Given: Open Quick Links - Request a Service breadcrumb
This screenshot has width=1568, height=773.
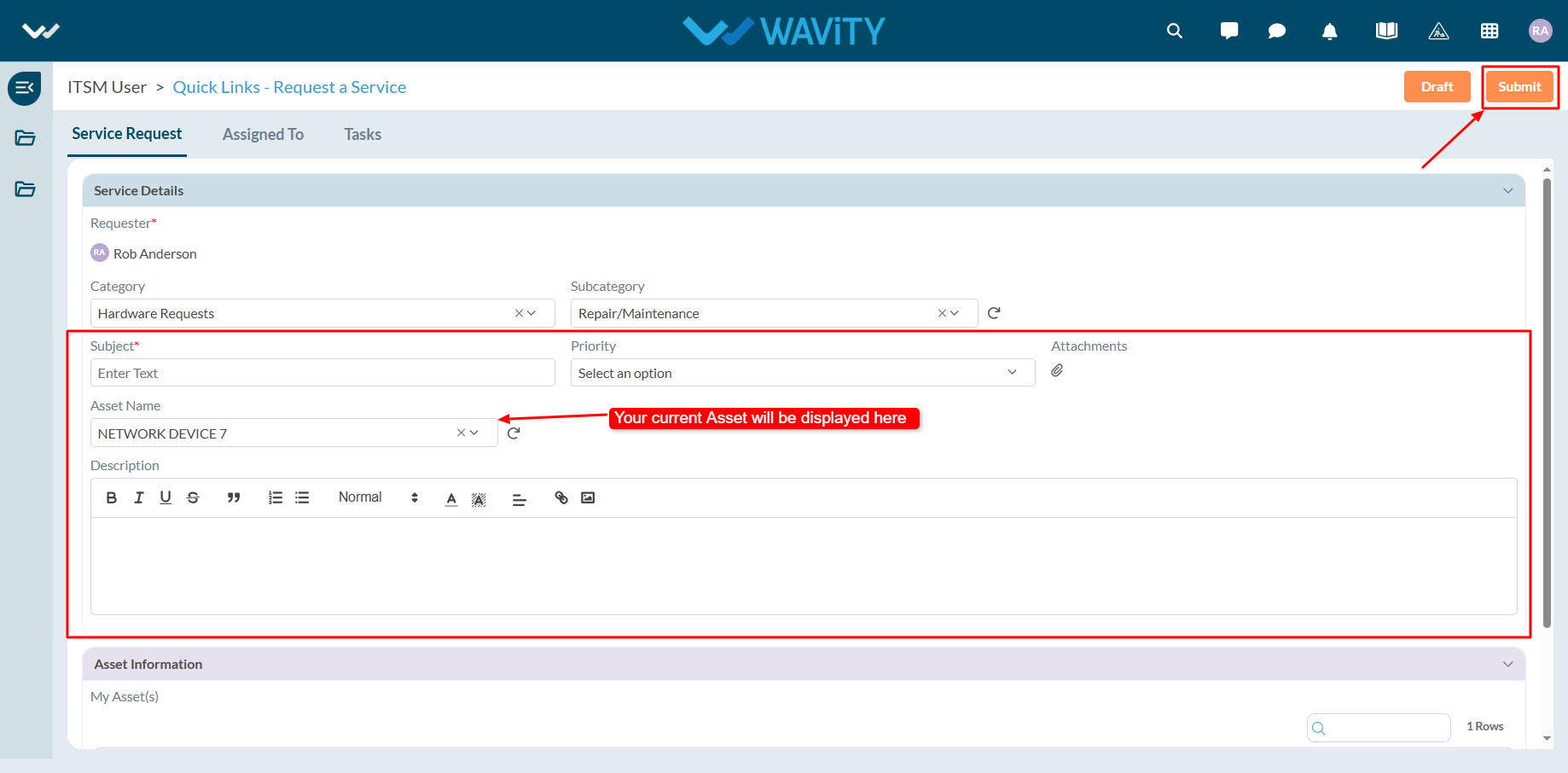Looking at the screenshot, I should point(289,87).
